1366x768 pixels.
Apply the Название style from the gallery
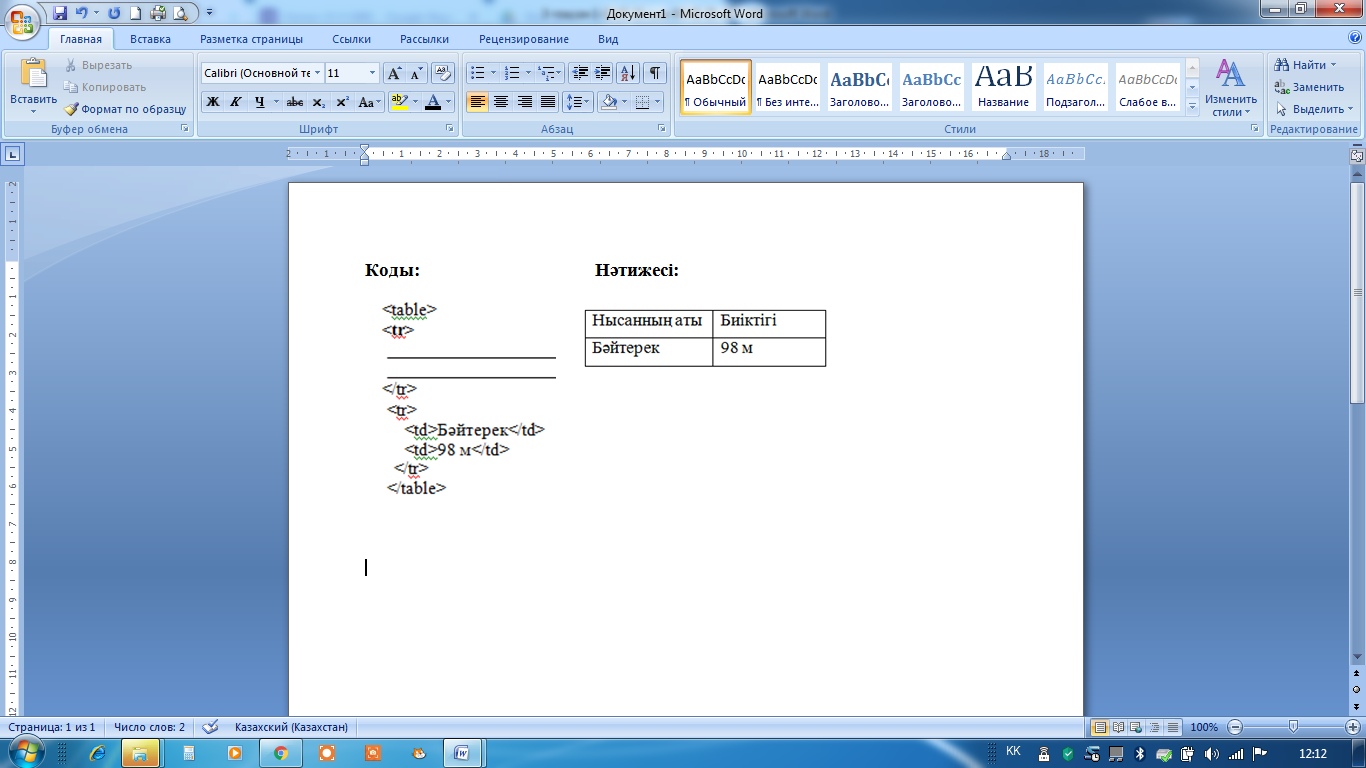1004,88
